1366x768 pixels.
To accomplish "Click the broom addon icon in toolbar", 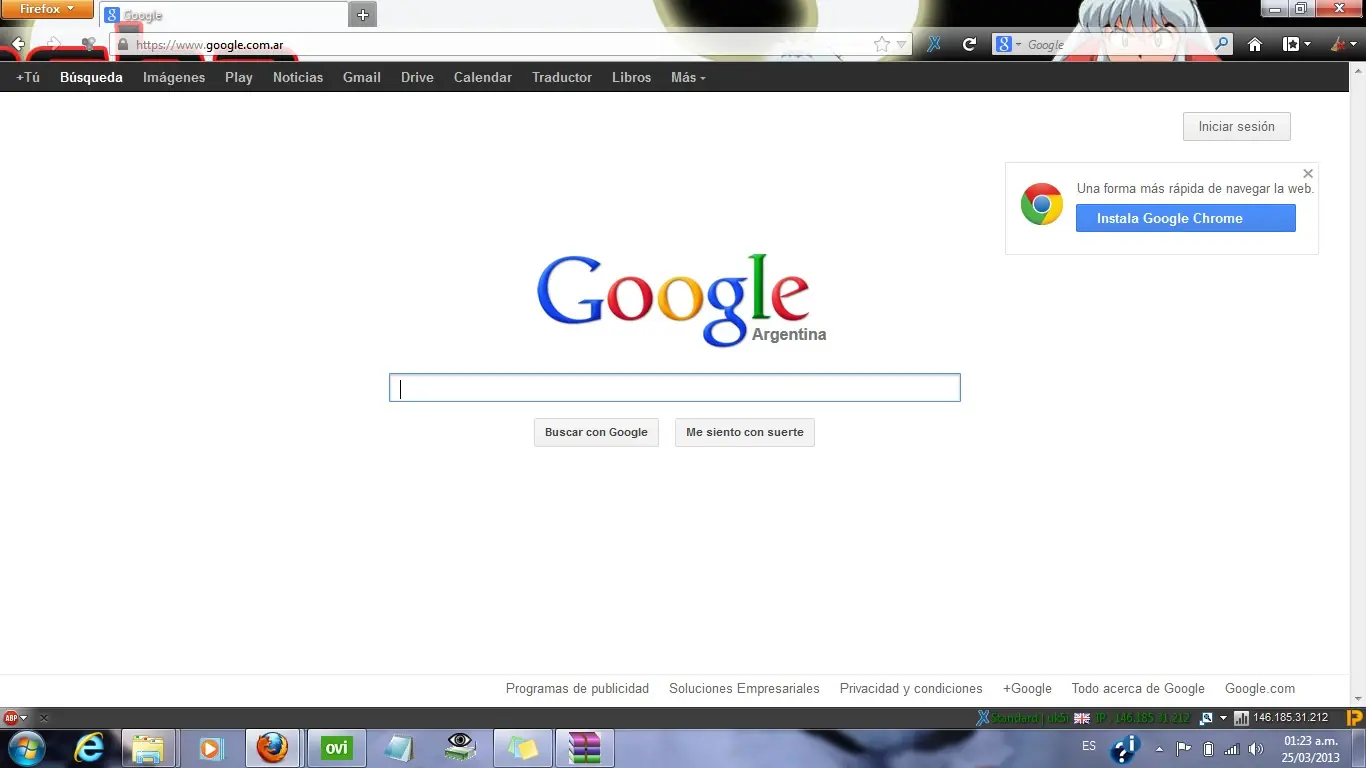I will tap(1339, 44).
